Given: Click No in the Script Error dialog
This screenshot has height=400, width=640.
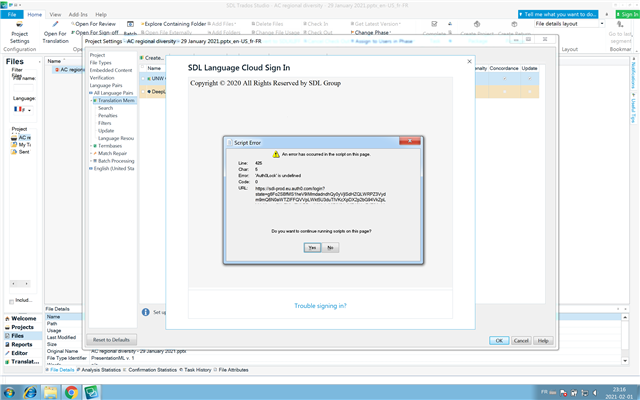Looking at the screenshot, I should point(331,246).
